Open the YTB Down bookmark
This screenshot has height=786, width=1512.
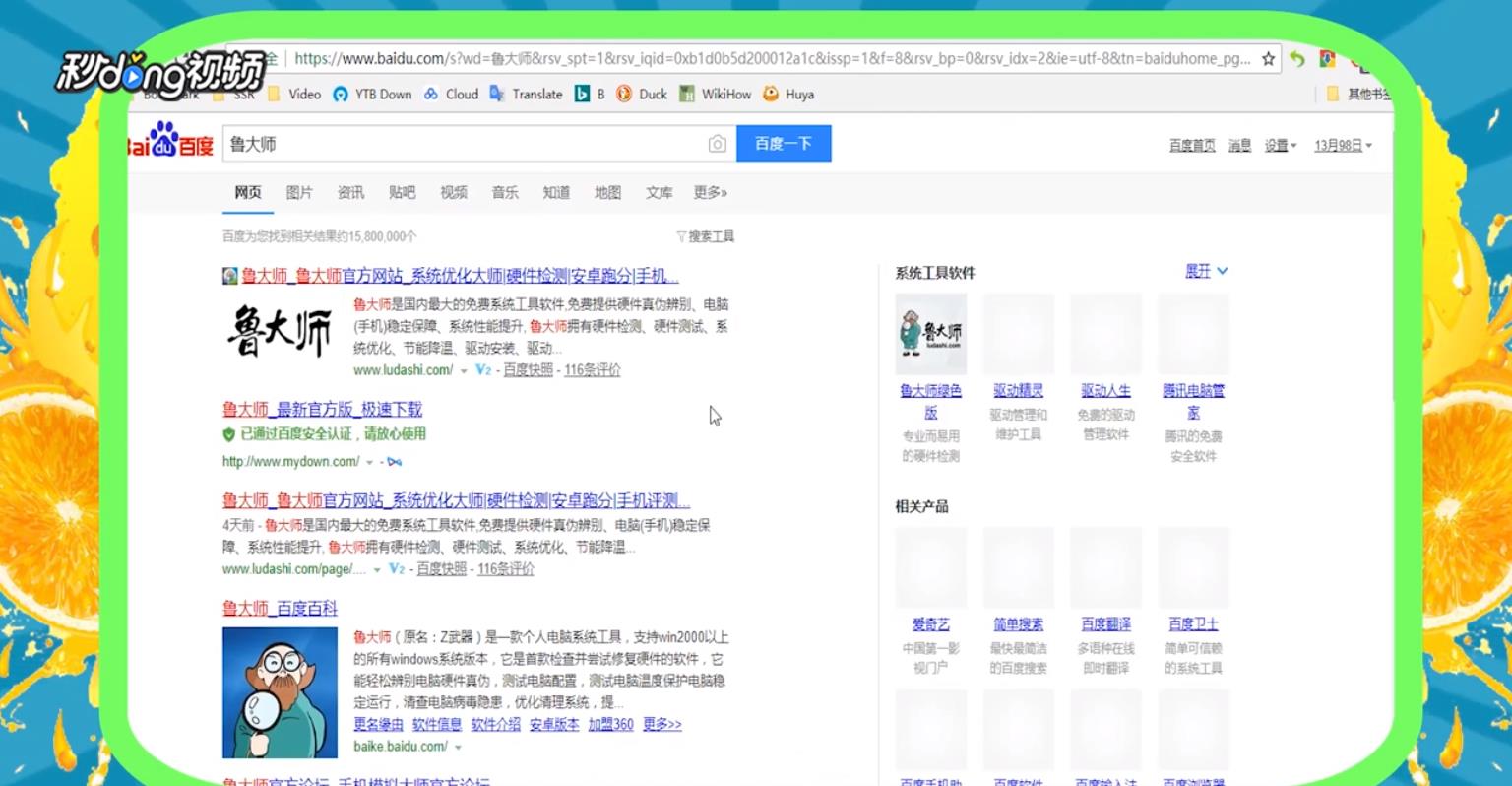pos(372,95)
